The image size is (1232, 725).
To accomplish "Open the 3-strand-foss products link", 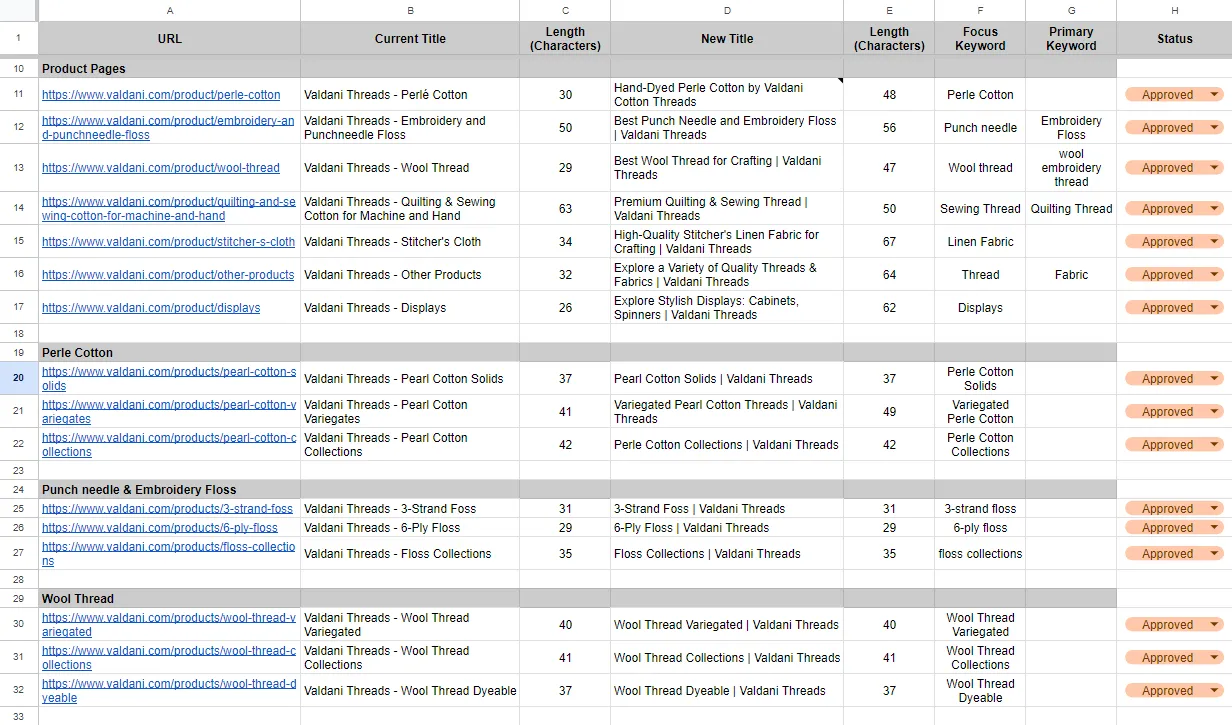I will pos(167,509).
